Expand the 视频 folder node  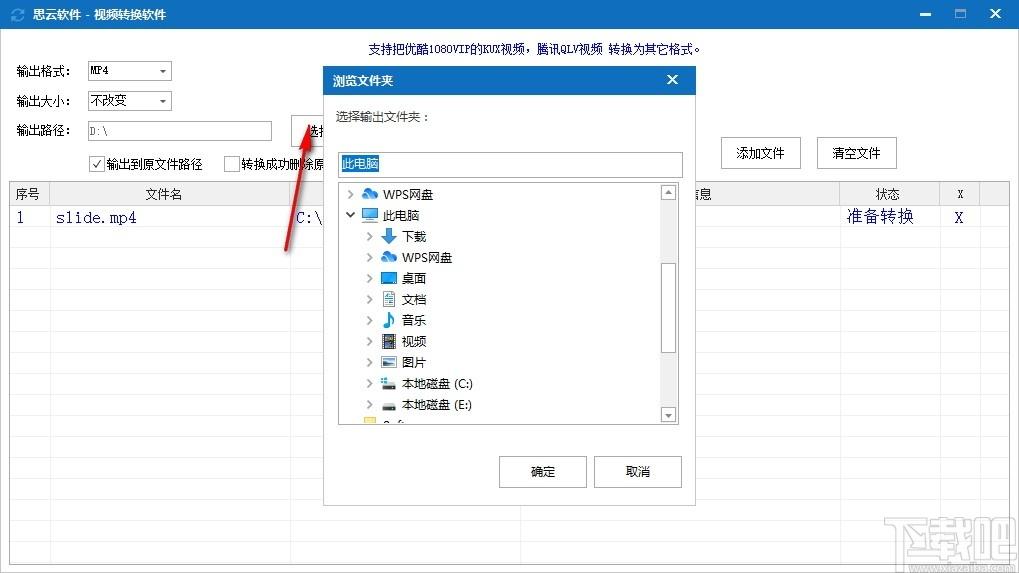click(x=369, y=341)
